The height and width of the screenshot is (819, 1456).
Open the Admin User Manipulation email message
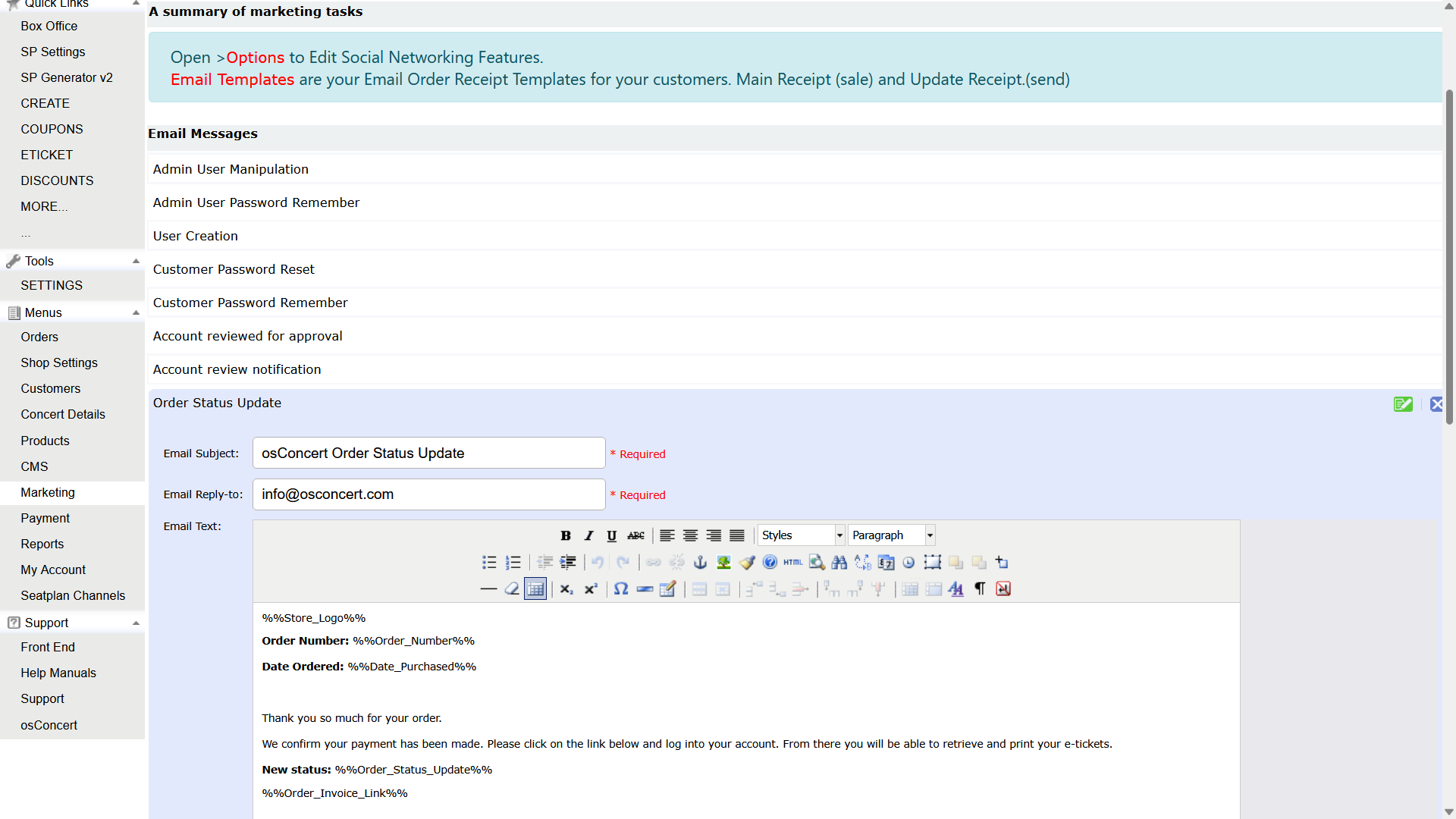coord(231,169)
